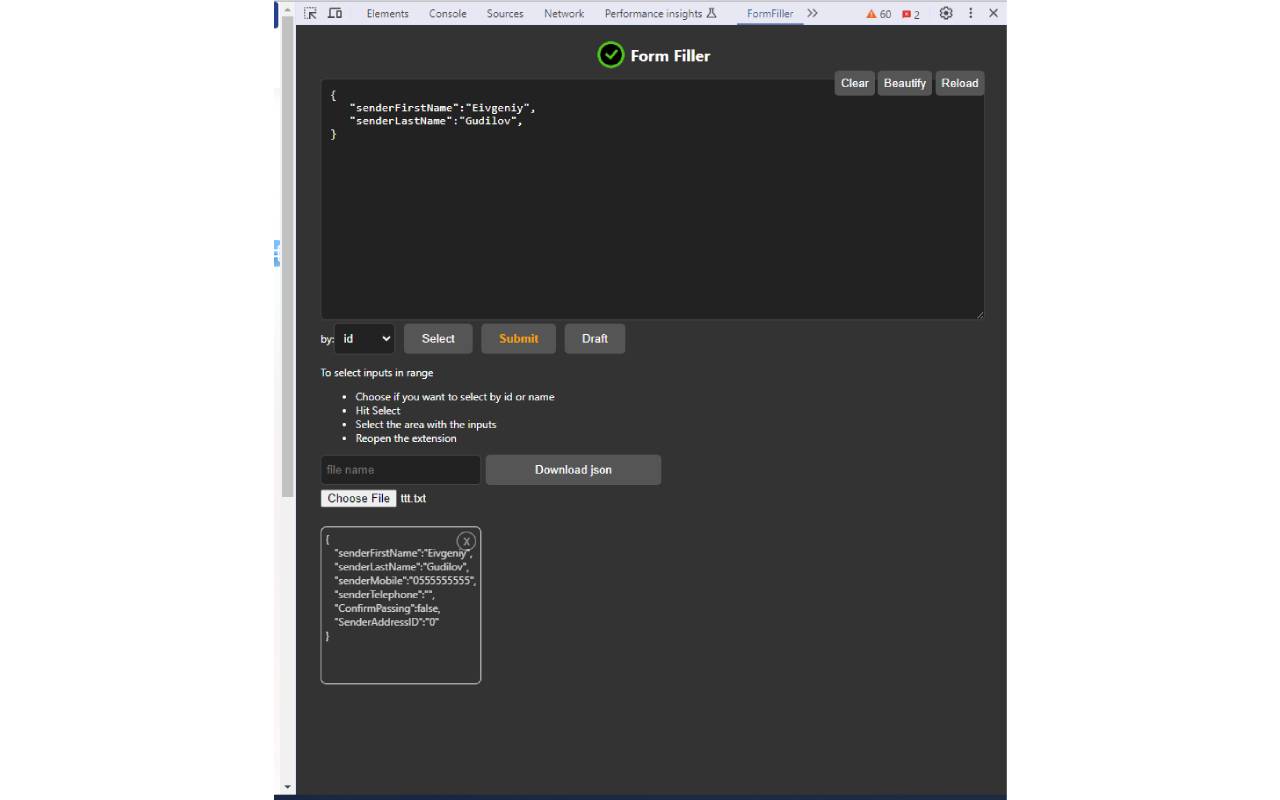
Task: Click the Choose File button
Action: coord(359,498)
